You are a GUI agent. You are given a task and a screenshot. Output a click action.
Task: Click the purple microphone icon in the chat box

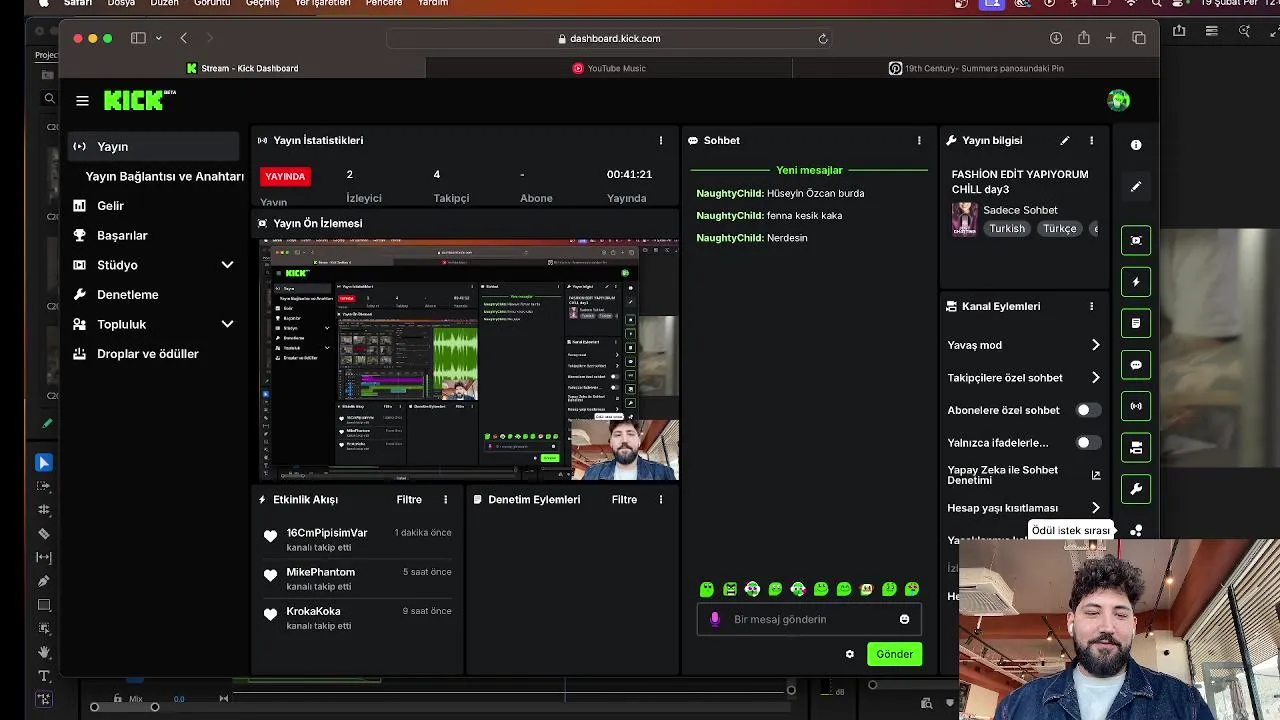pos(714,619)
